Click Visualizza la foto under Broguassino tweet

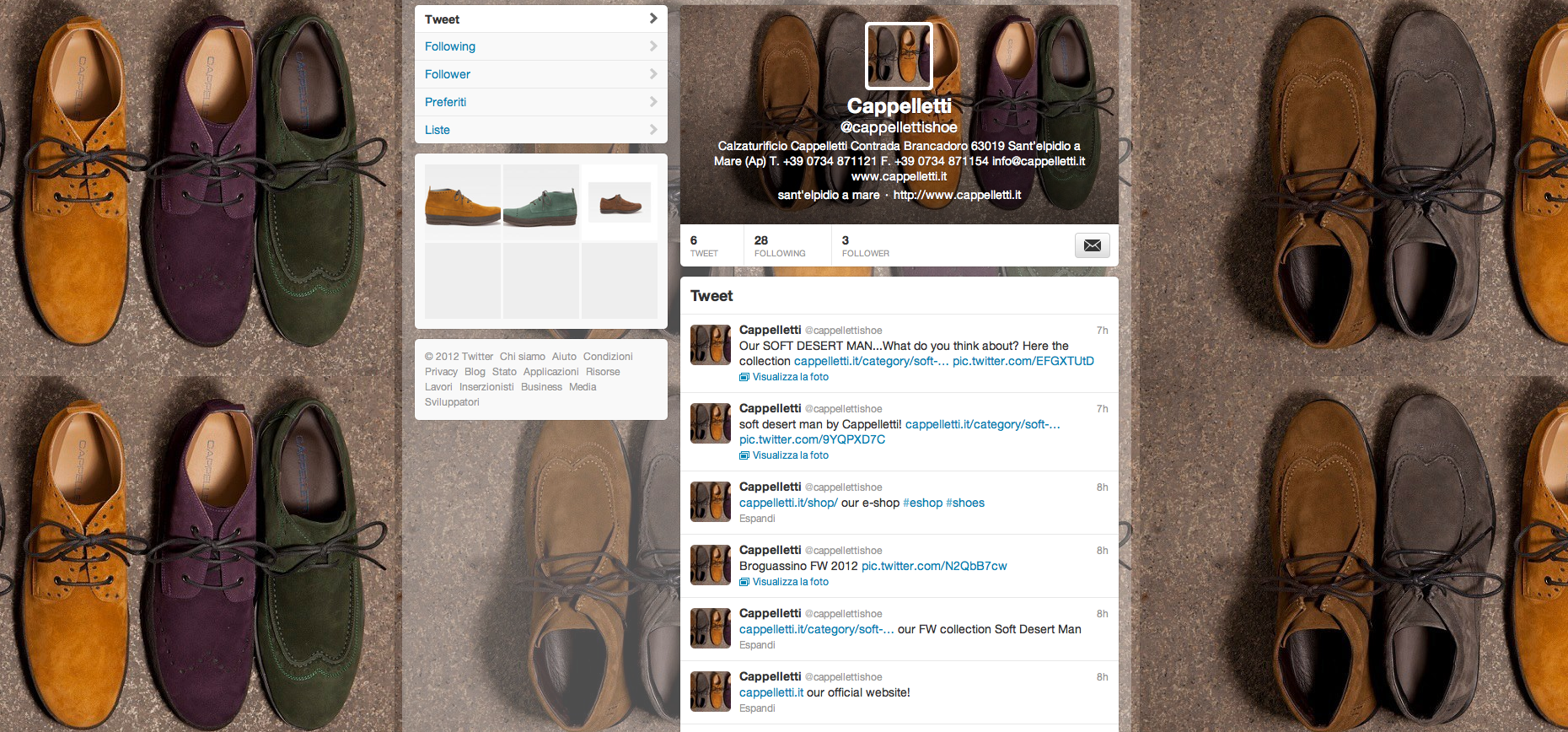(790, 582)
